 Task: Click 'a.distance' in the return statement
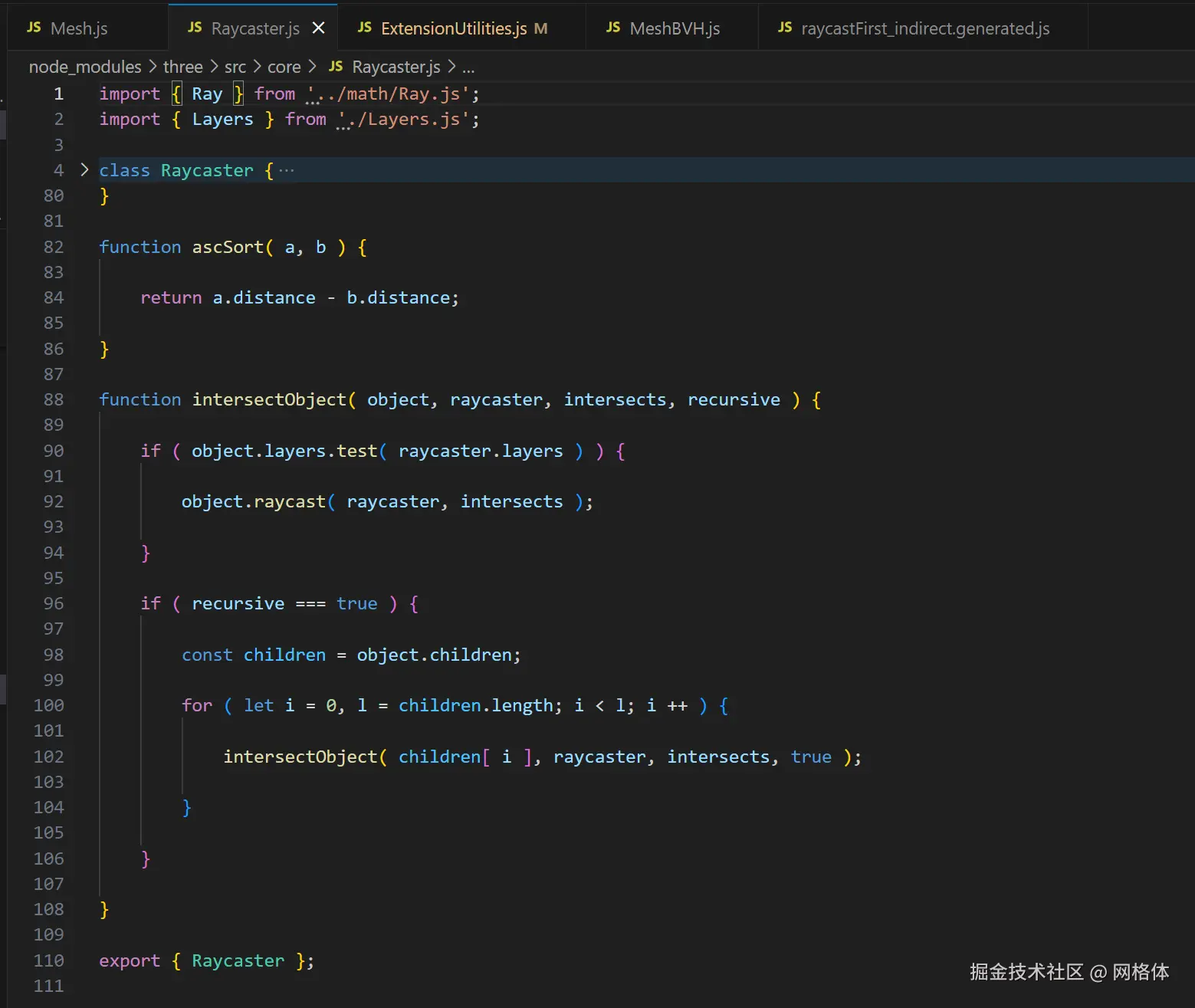(x=264, y=297)
